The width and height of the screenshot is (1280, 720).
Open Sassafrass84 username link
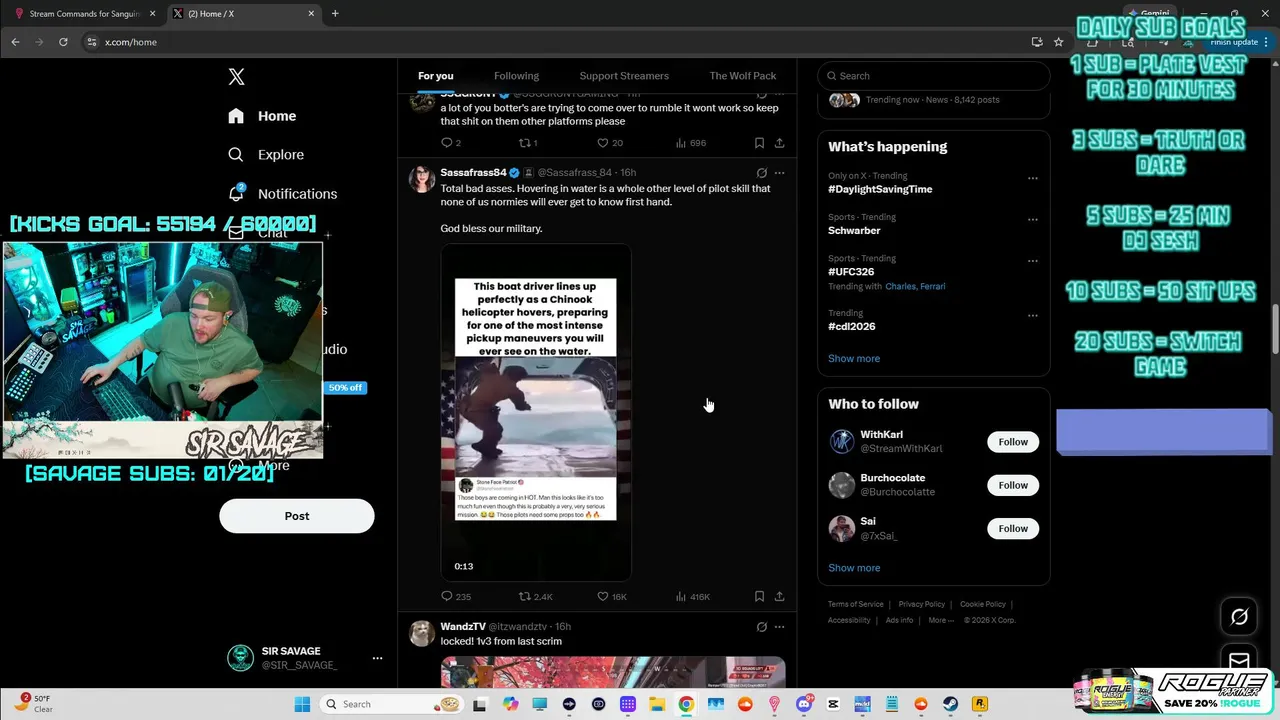(473, 173)
